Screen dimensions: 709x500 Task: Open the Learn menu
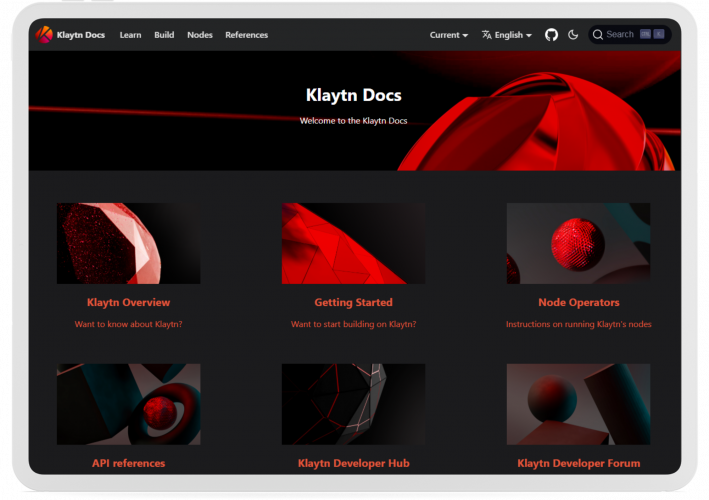[x=130, y=35]
